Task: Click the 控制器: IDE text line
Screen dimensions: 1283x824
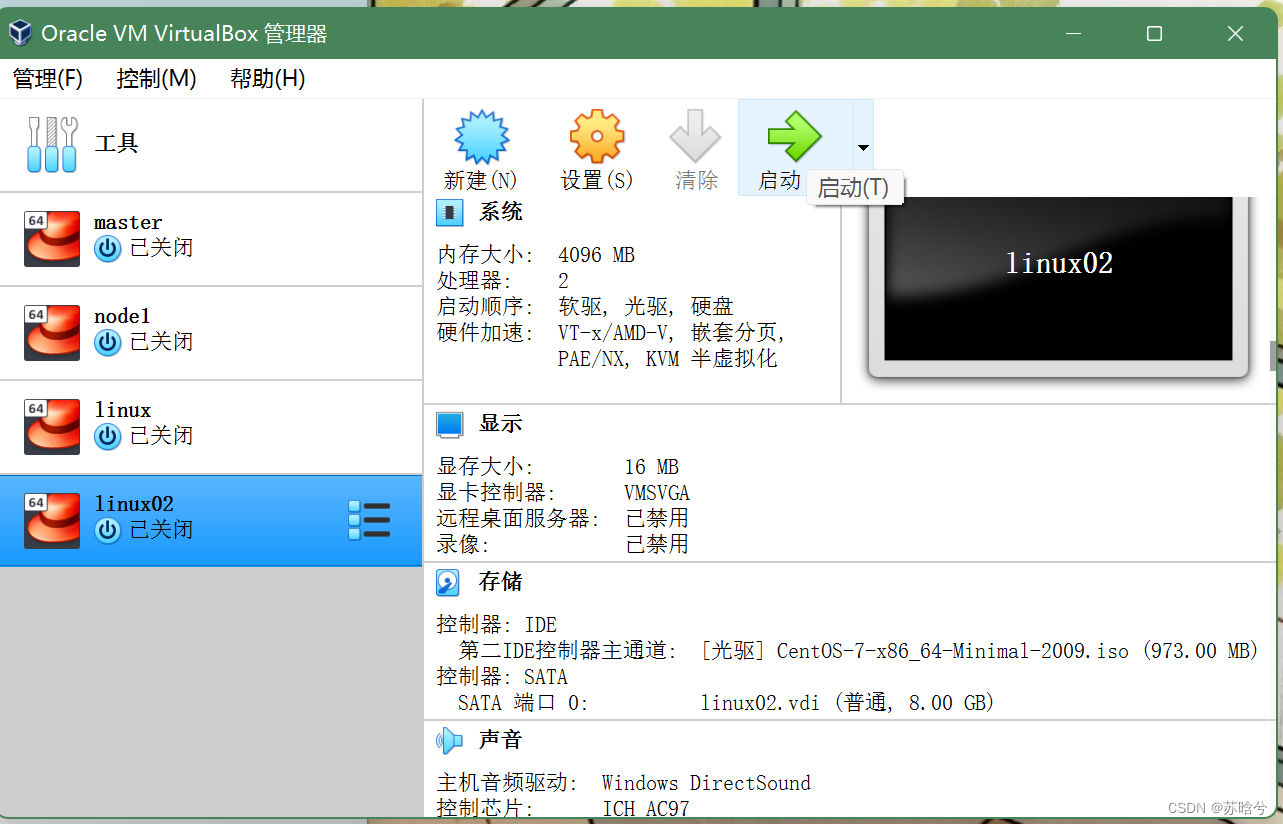Action: pos(497,625)
